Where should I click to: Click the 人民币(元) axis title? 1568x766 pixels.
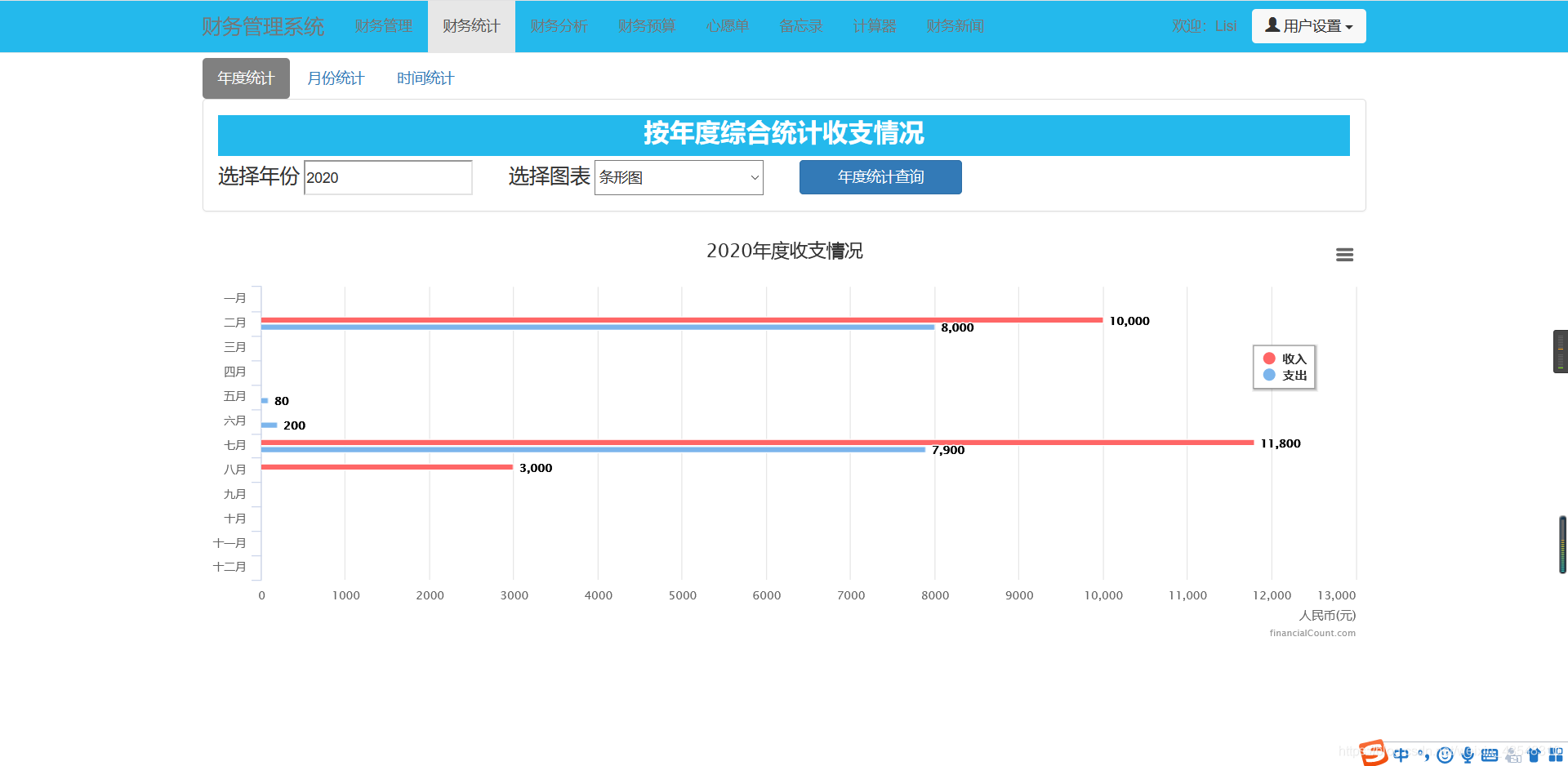(x=1327, y=616)
